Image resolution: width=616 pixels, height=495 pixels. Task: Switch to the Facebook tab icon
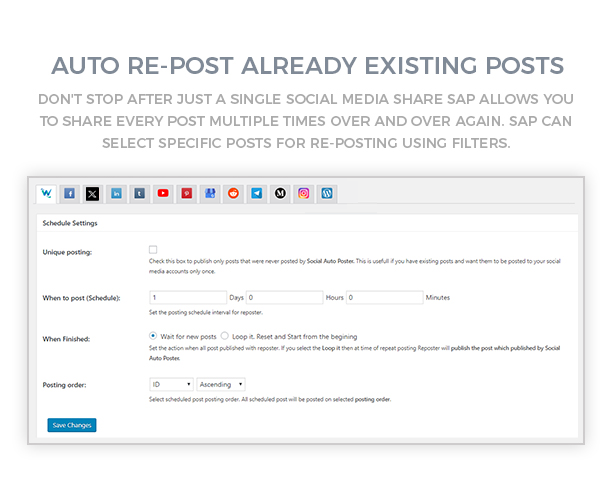point(70,194)
